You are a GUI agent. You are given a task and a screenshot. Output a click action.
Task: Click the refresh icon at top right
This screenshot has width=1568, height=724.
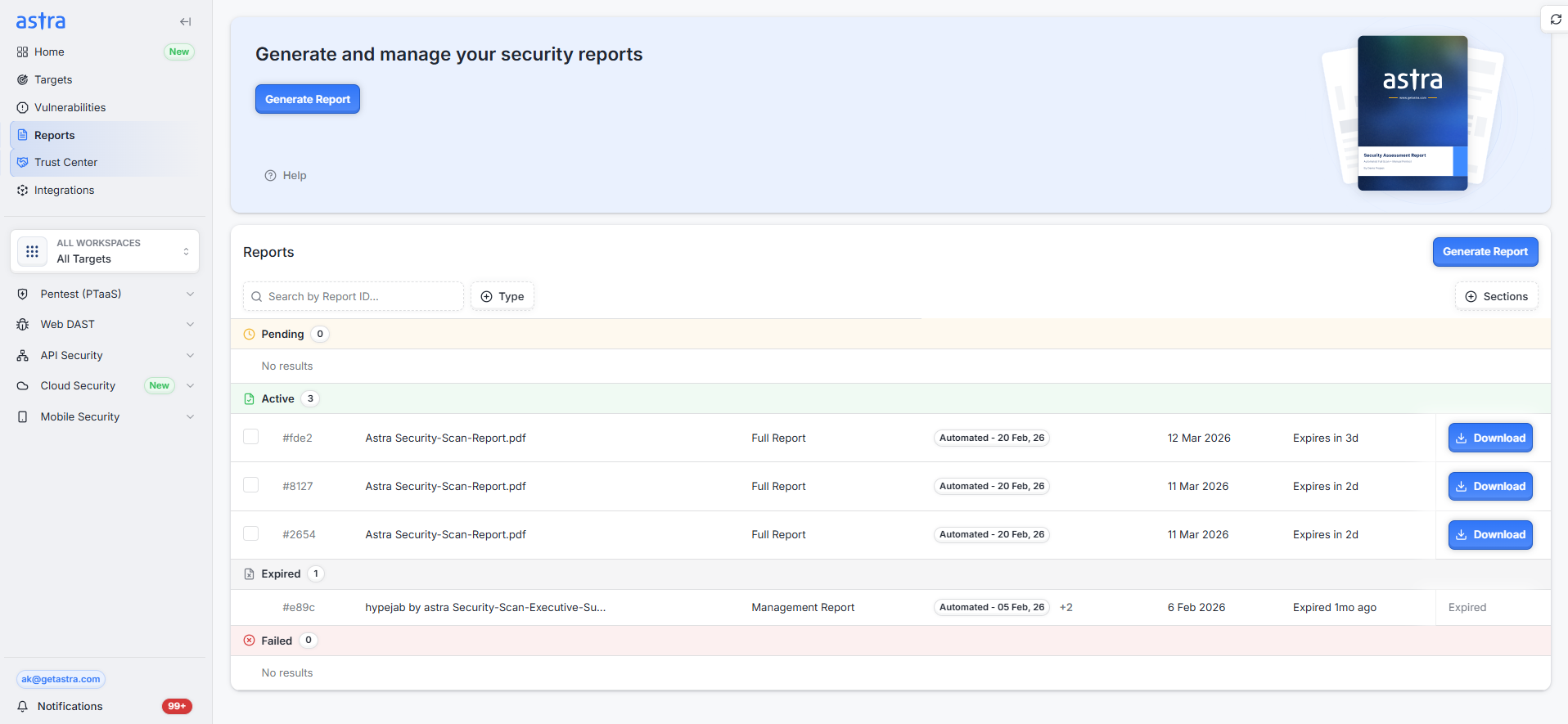1556,19
